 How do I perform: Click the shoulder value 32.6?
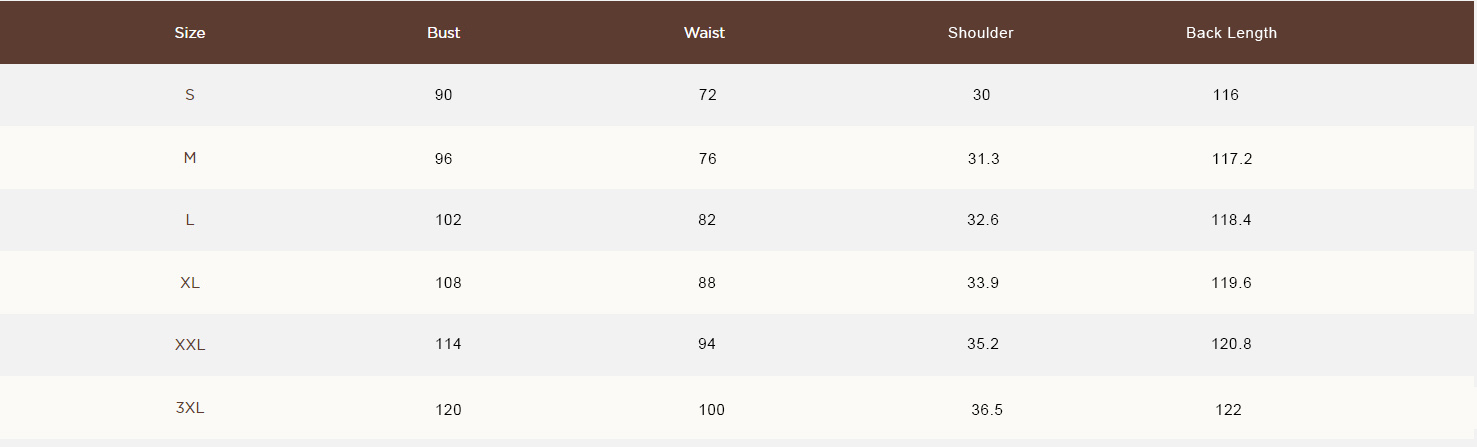[x=983, y=220]
